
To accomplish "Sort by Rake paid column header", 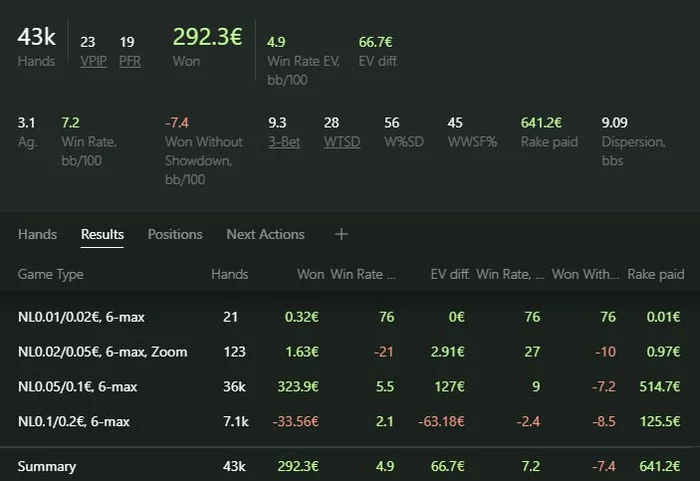I will [x=656, y=274].
